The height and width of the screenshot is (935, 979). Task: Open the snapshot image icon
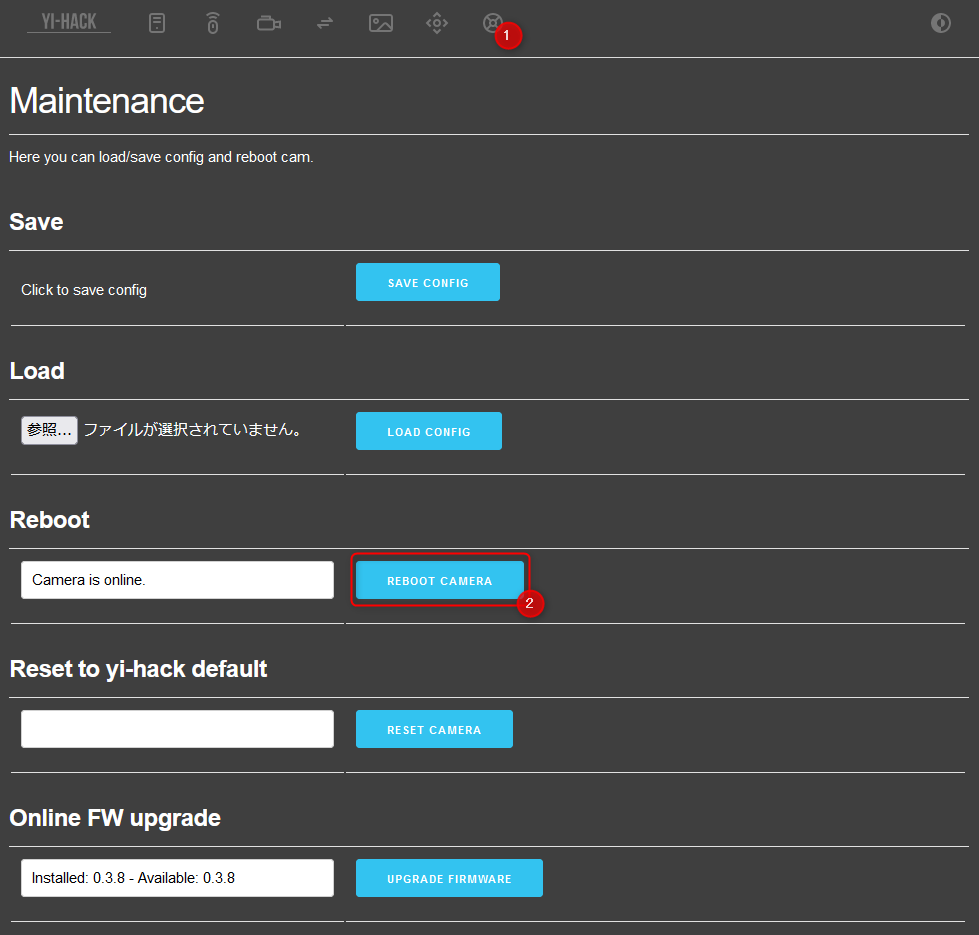coord(381,24)
